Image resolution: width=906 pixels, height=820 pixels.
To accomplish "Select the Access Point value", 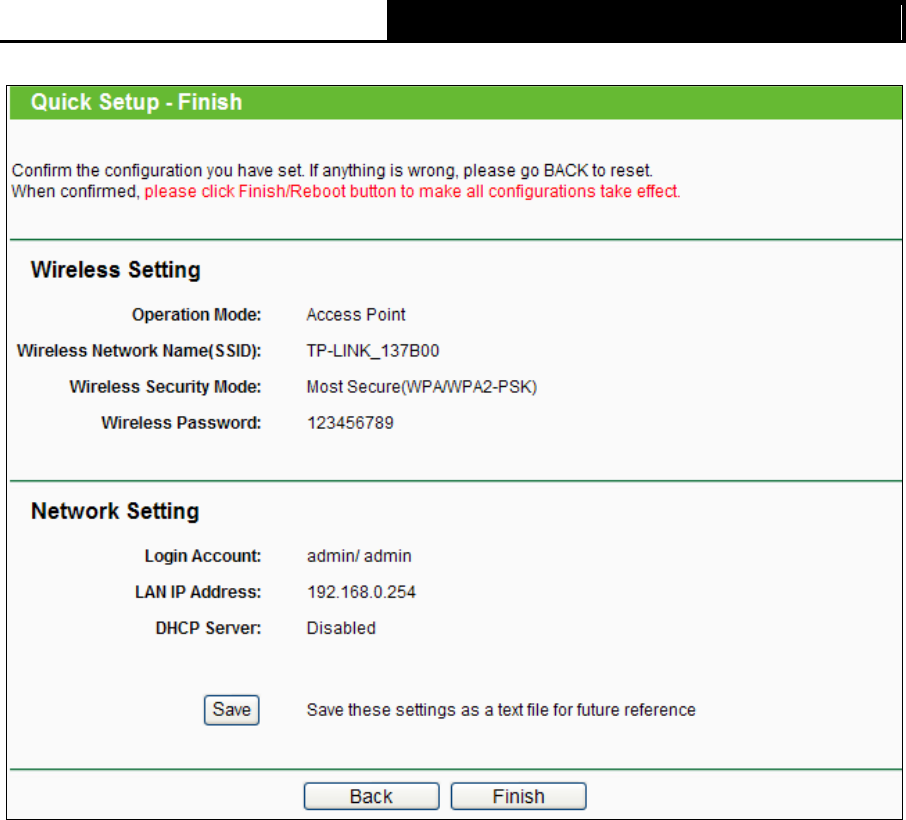I will click(355, 314).
